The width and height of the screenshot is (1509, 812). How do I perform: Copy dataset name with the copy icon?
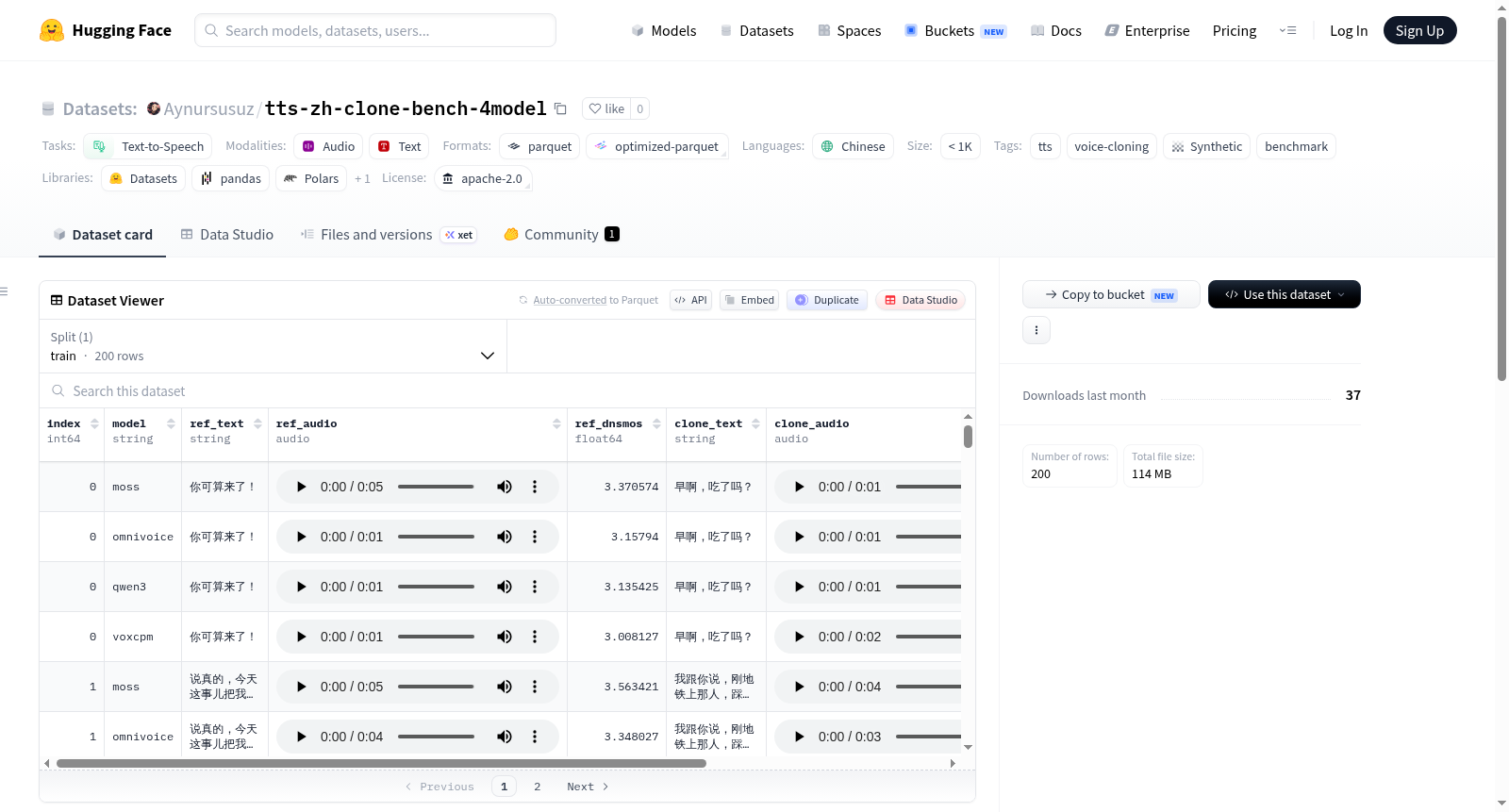coord(560,108)
